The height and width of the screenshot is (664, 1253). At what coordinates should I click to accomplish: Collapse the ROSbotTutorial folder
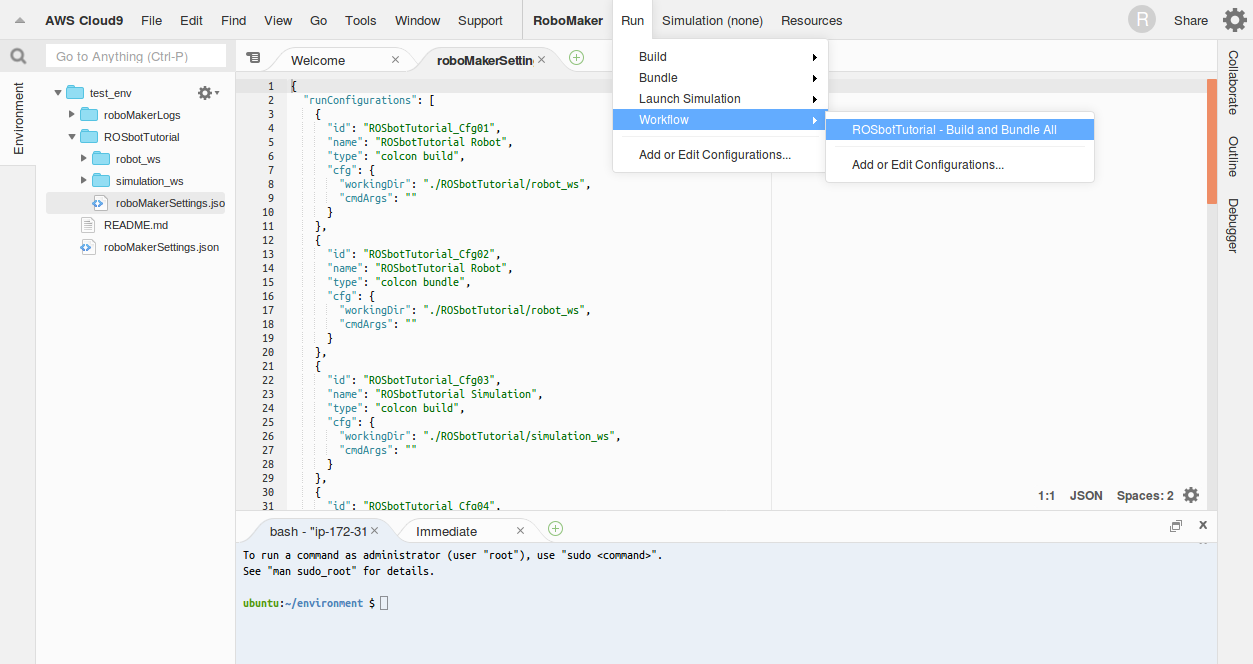tap(71, 137)
